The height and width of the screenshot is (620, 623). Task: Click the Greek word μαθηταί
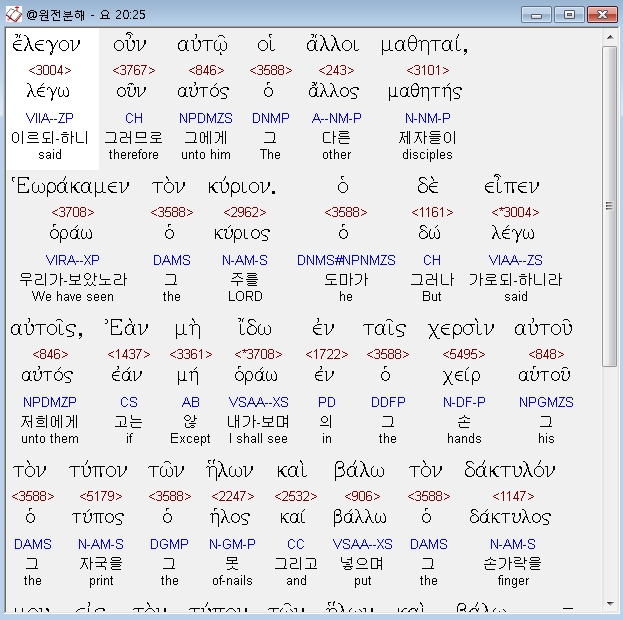click(424, 45)
